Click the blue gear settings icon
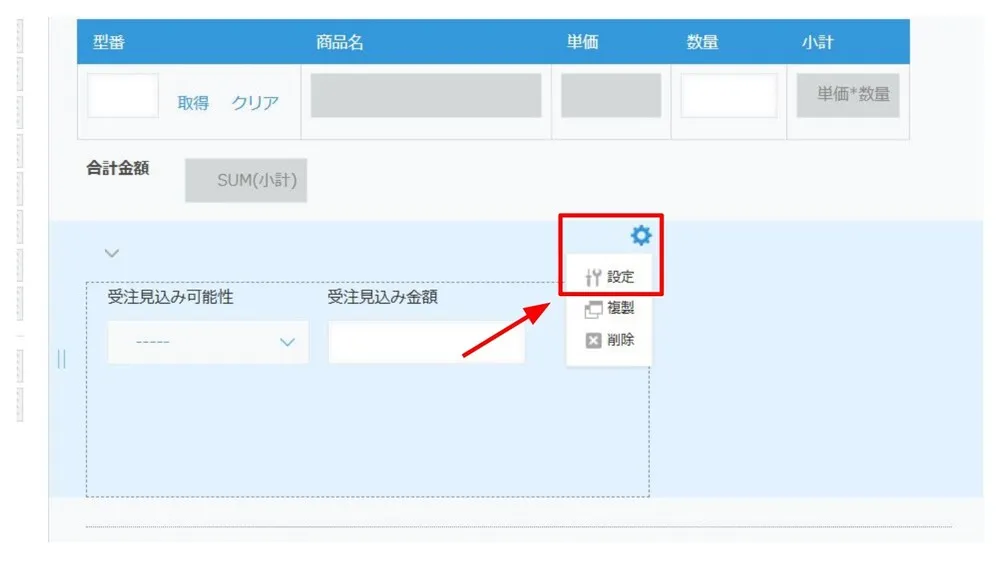Viewport: 1000px width, 563px height. pos(641,236)
